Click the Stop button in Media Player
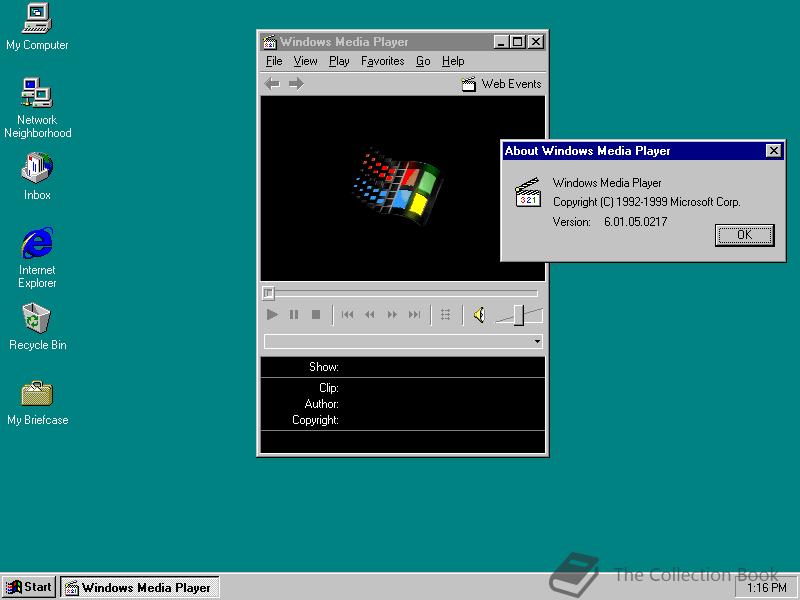 point(316,315)
